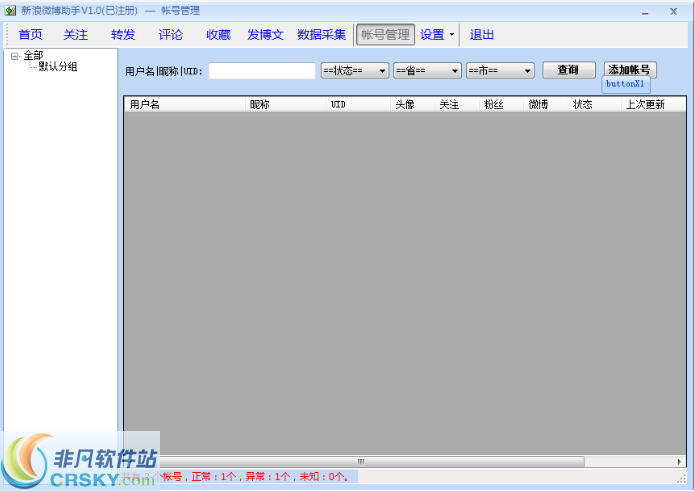Close the 新浪微博助手 window

[x=674, y=12]
